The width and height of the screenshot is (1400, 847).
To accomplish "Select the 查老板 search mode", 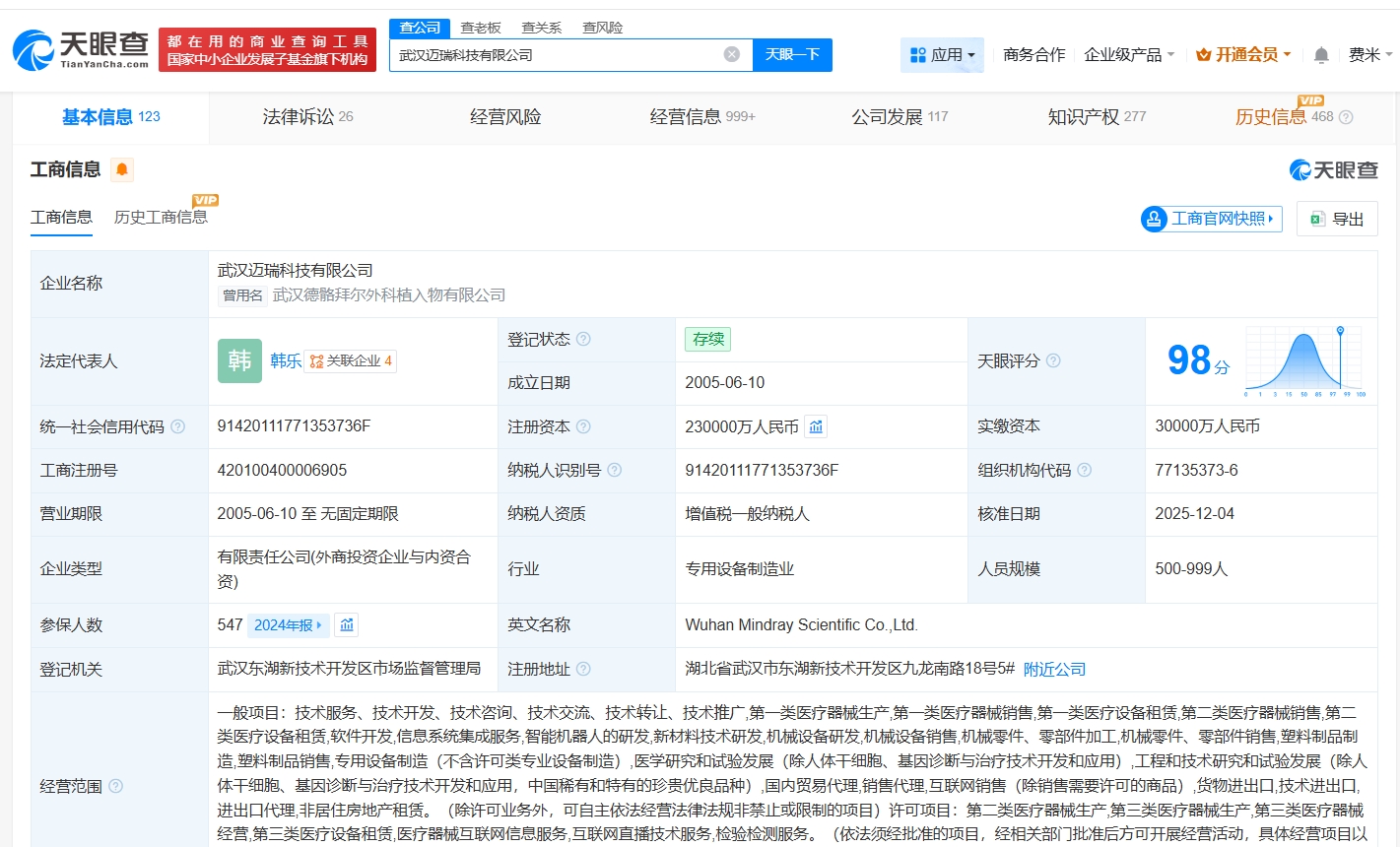I will click(481, 28).
